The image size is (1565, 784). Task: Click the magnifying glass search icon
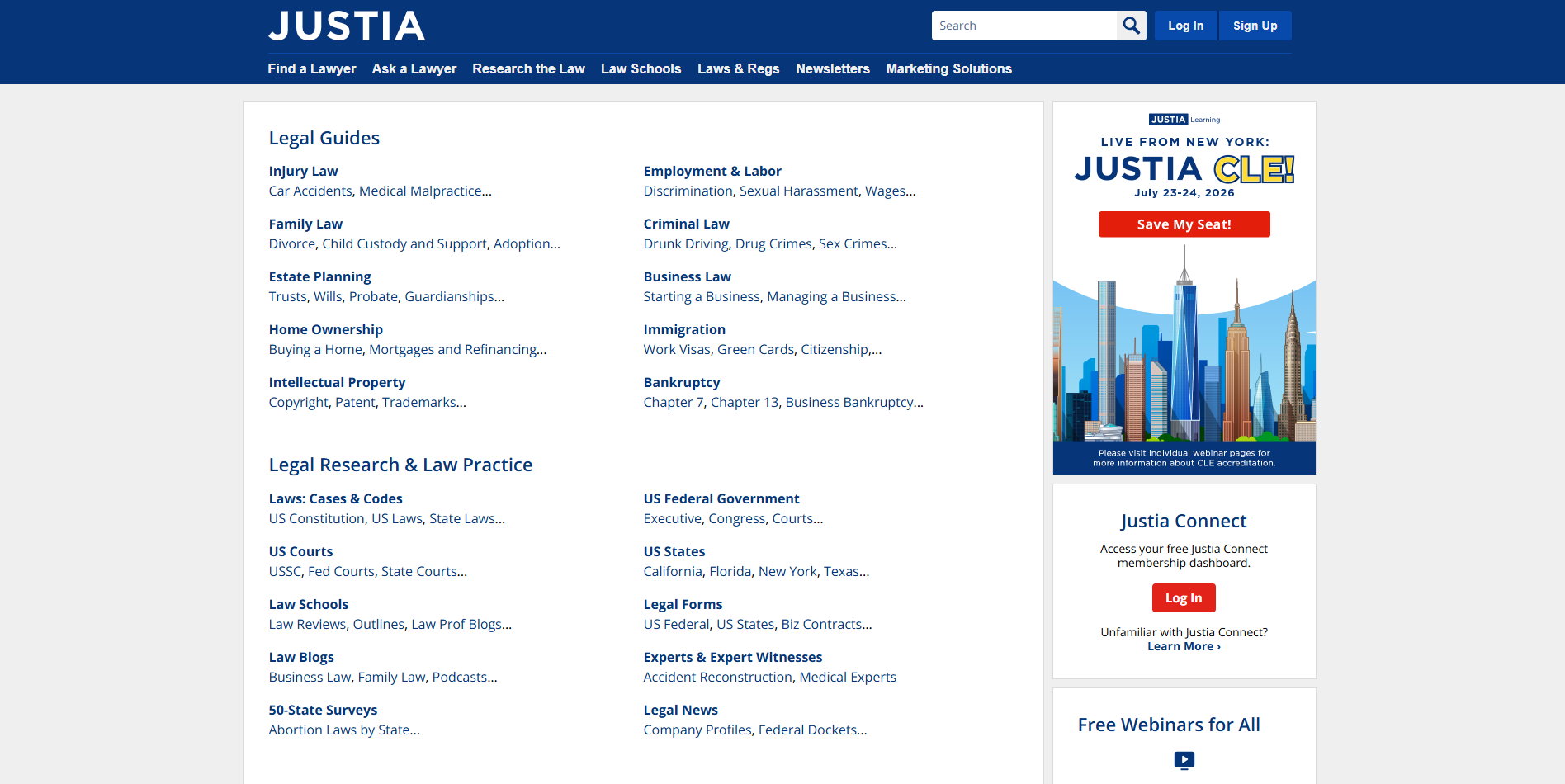tap(1131, 26)
